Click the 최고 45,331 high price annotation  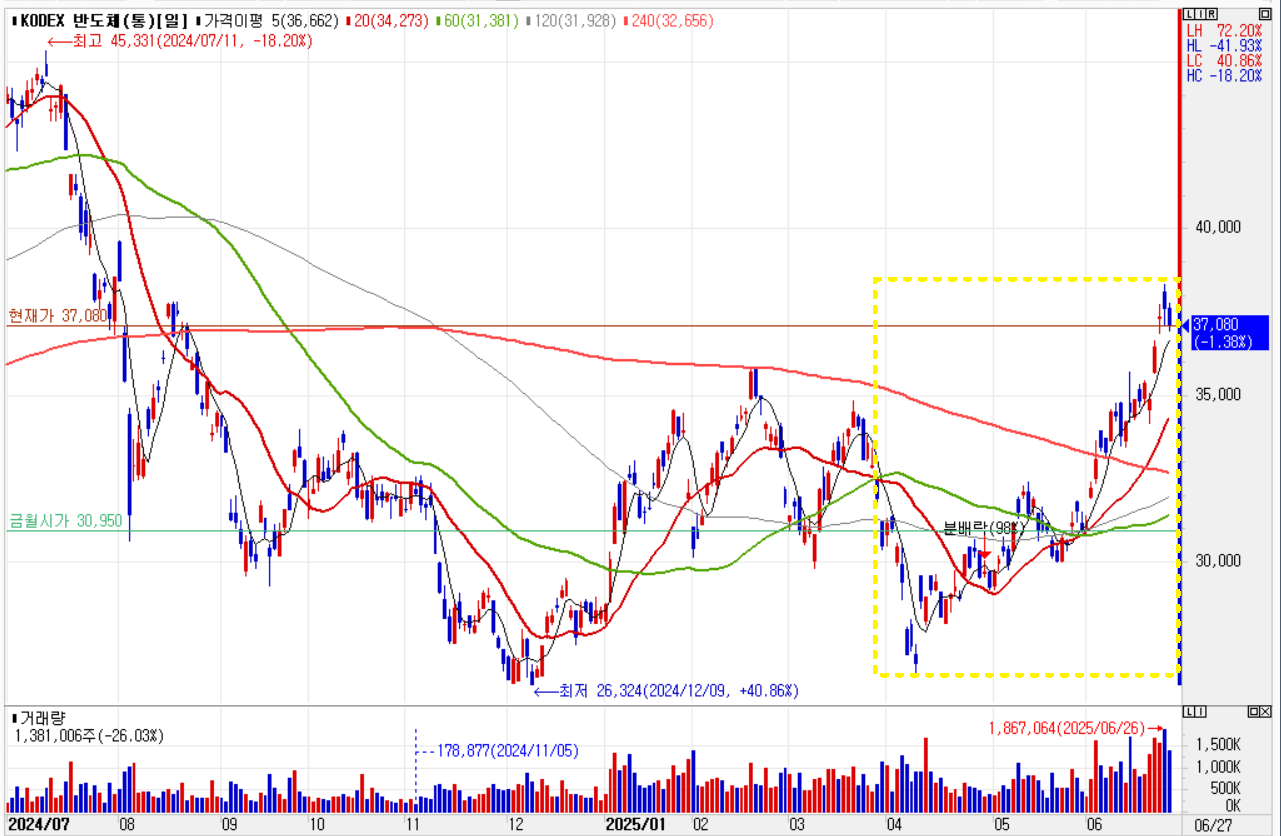pos(180,41)
